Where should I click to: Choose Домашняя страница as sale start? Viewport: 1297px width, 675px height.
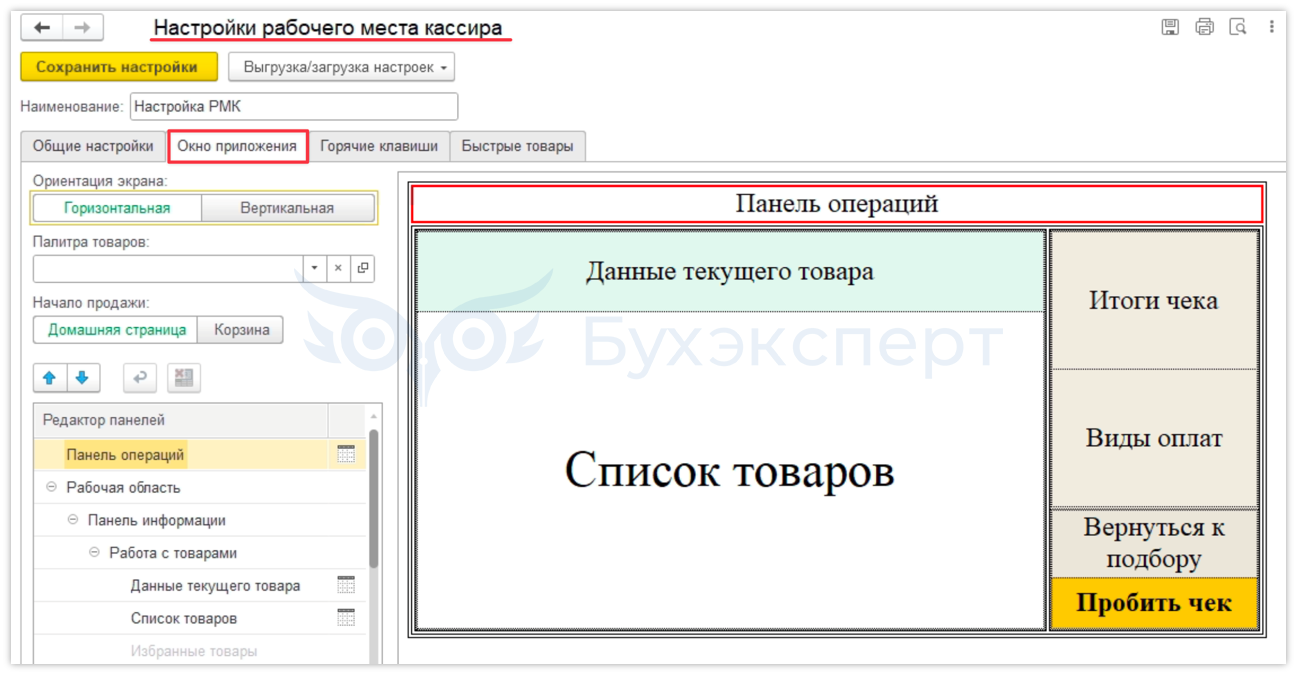click(x=116, y=329)
